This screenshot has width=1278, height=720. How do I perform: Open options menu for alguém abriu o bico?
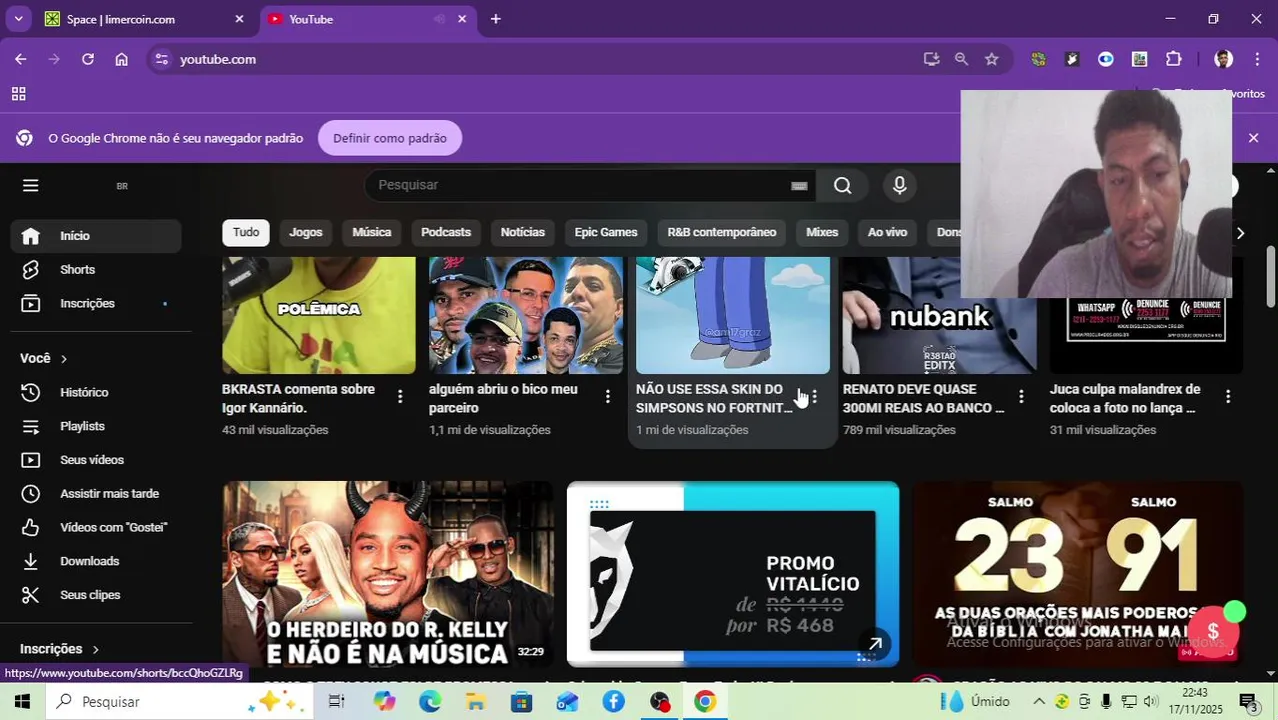(607, 397)
